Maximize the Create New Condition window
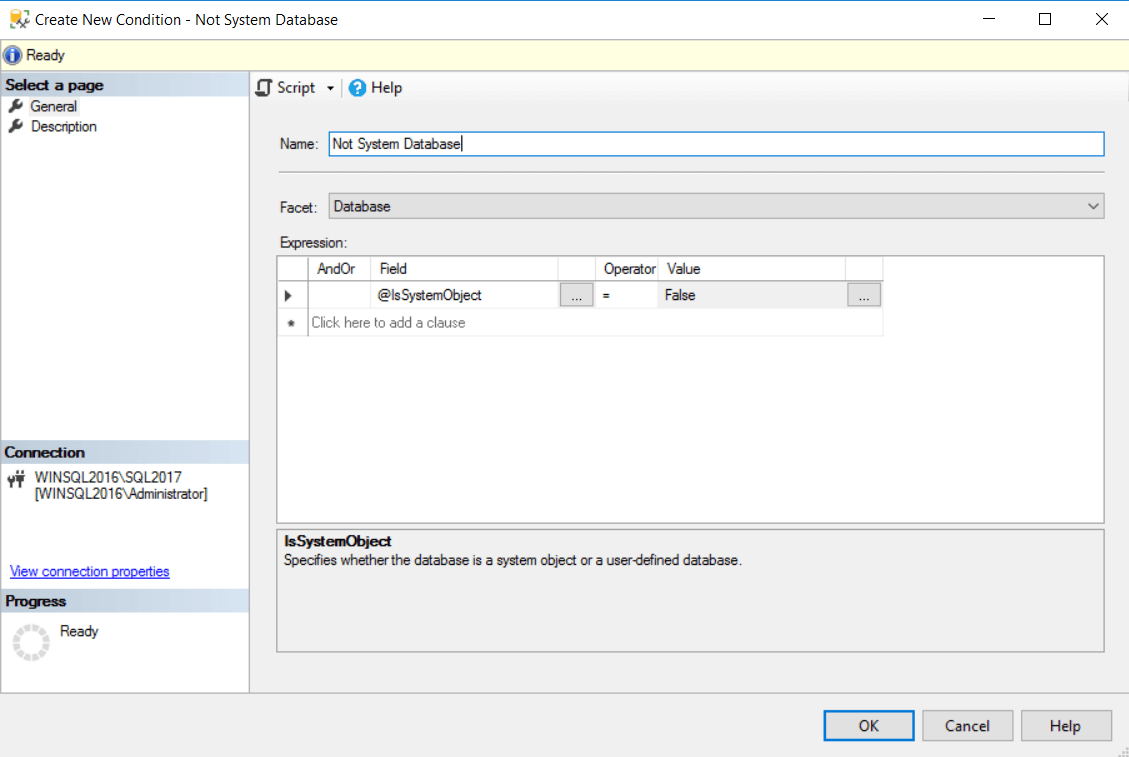The height and width of the screenshot is (757, 1129). click(1045, 19)
